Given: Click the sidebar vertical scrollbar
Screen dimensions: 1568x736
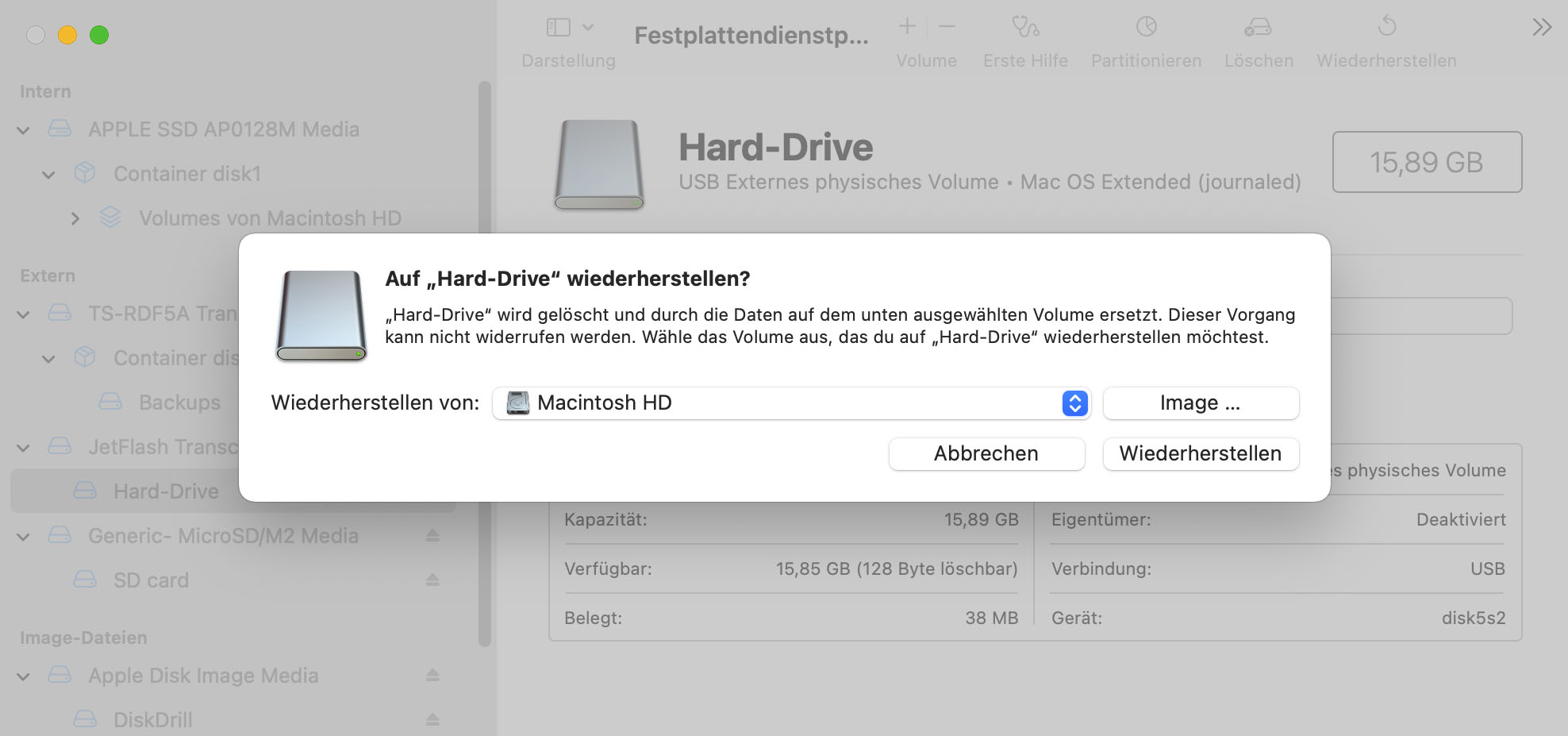Looking at the screenshot, I should (x=485, y=364).
